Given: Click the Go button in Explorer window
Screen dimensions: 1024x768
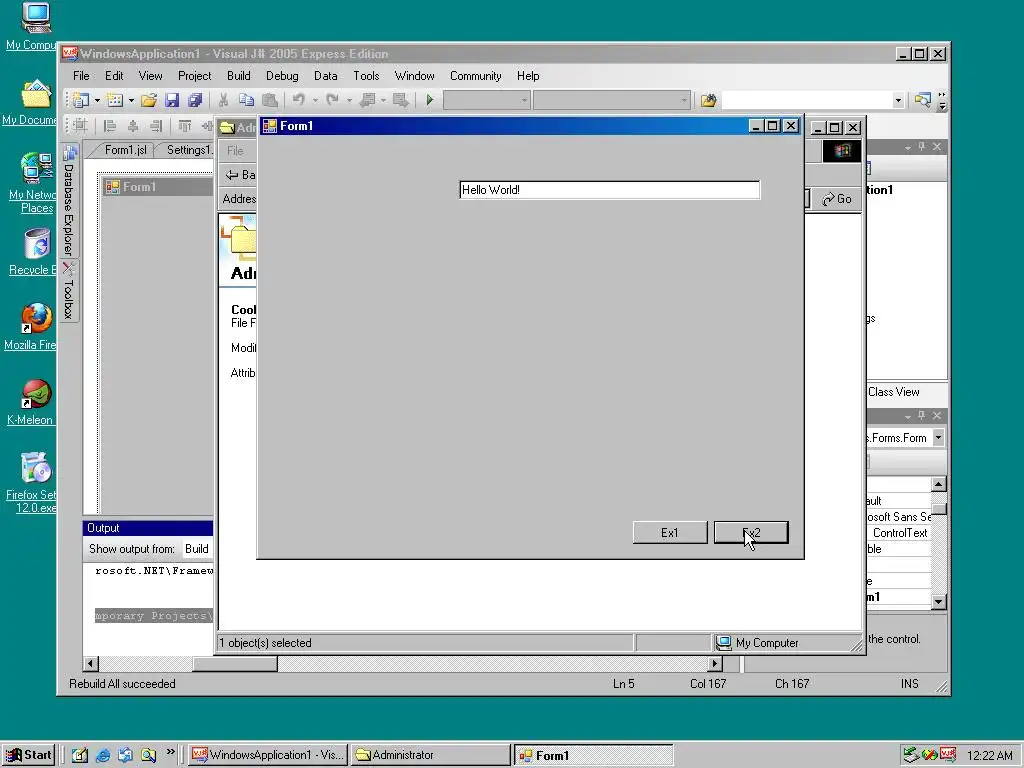Looking at the screenshot, I should click(837, 199).
